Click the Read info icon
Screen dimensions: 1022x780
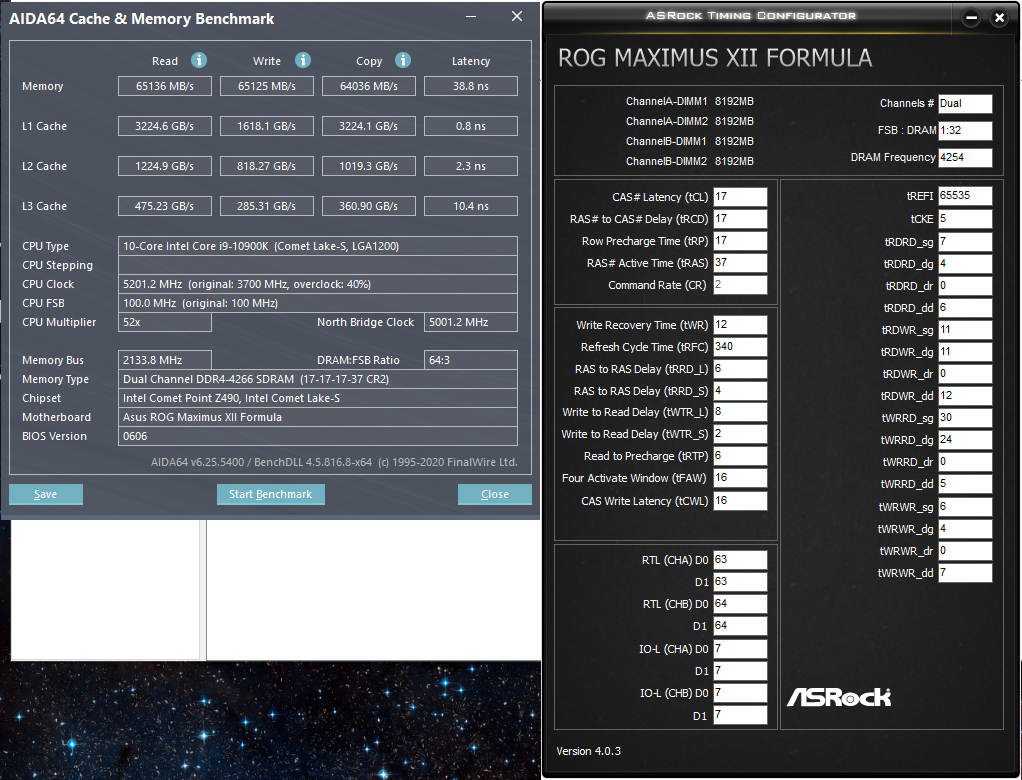tap(199, 61)
